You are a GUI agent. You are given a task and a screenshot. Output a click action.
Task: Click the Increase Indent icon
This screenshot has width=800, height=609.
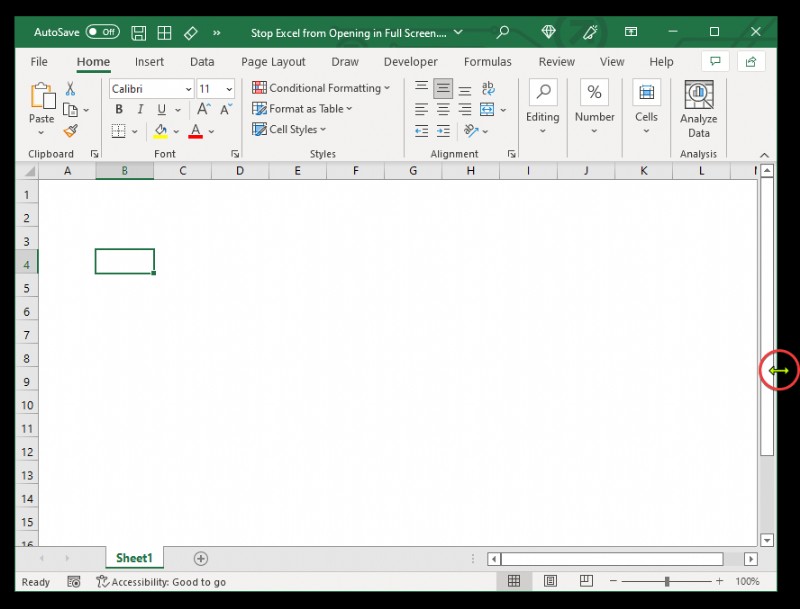pyautogui.click(x=445, y=130)
